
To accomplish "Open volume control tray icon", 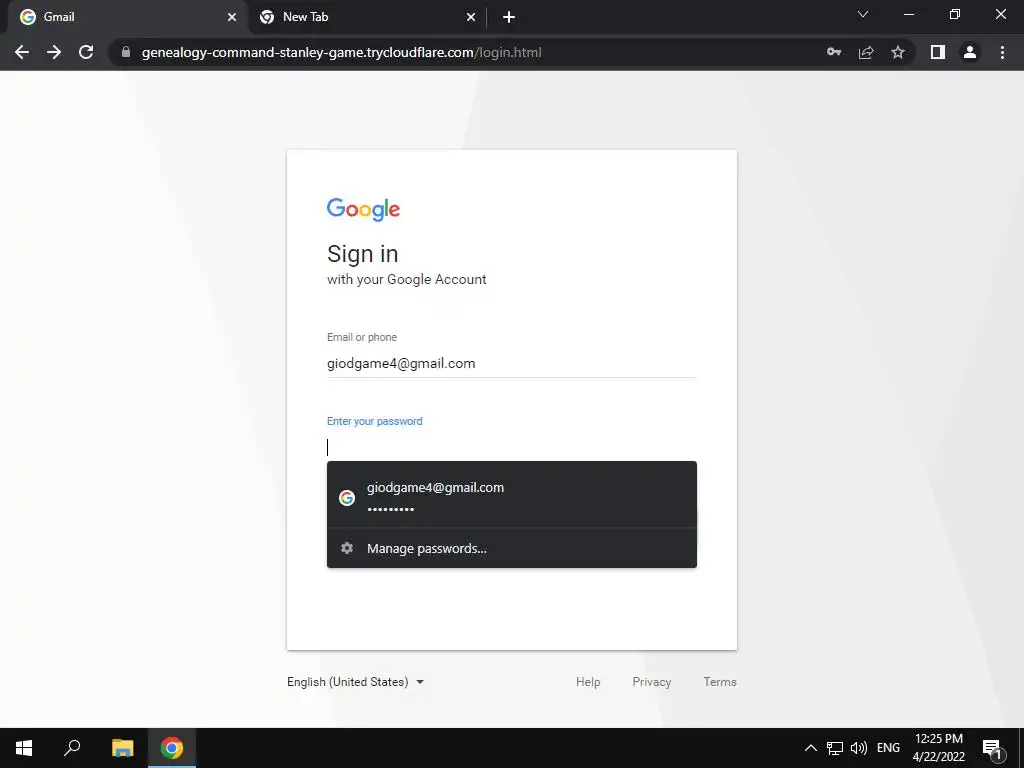I will pos(859,748).
